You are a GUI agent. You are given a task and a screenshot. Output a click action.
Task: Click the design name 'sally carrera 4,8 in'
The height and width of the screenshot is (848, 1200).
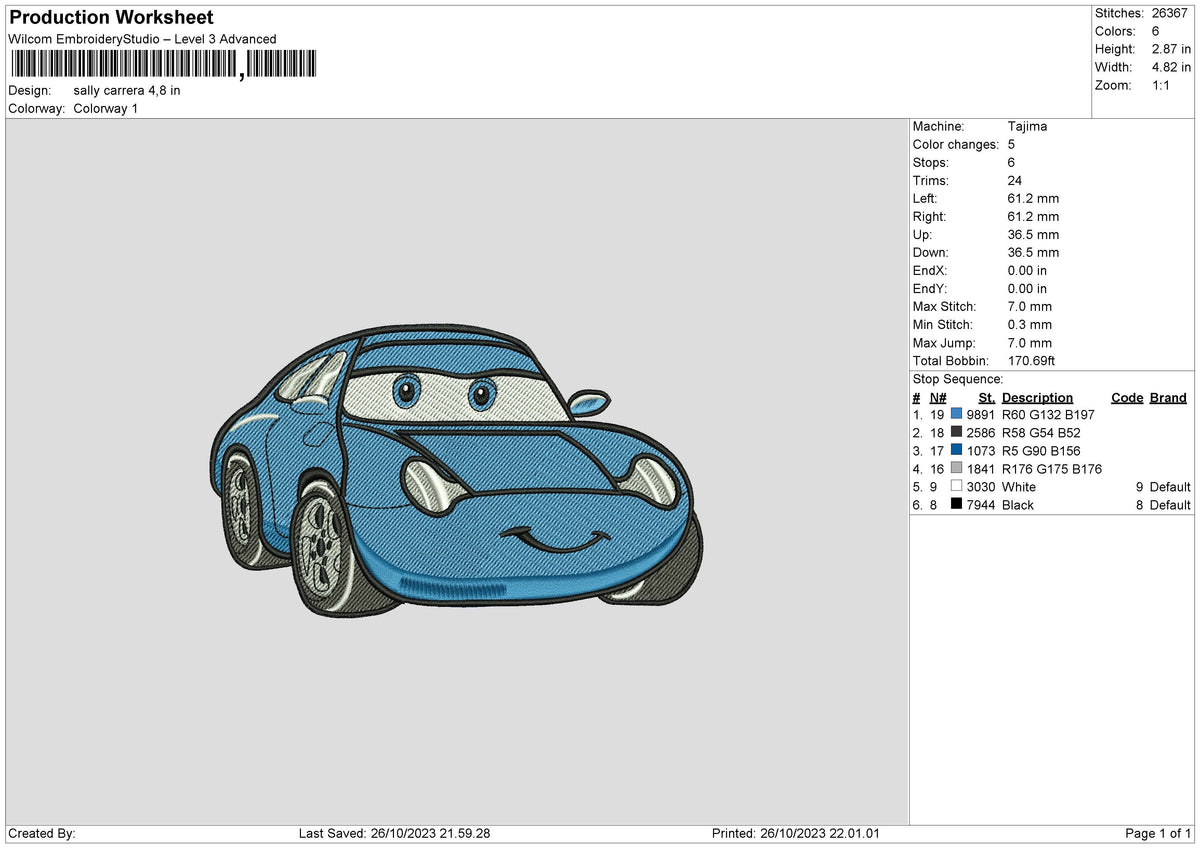tap(127, 90)
